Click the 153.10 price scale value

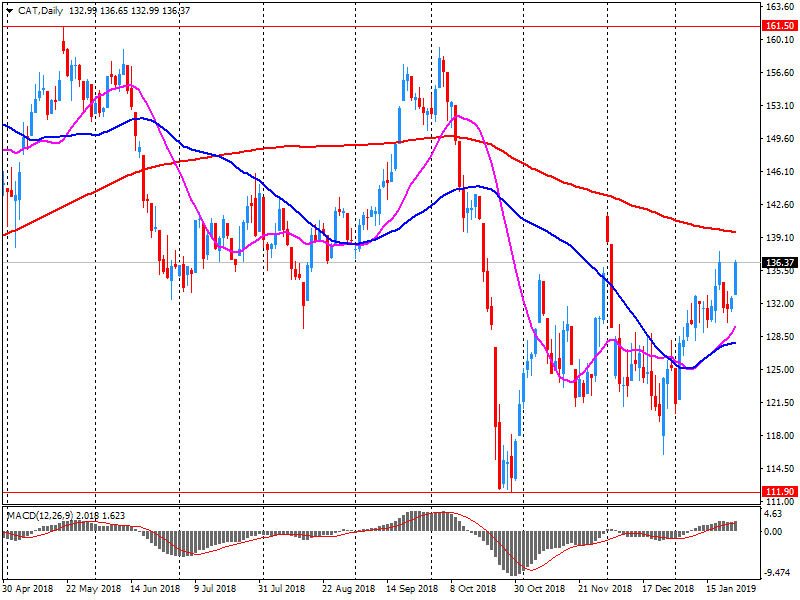pyautogui.click(x=780, y=106)
